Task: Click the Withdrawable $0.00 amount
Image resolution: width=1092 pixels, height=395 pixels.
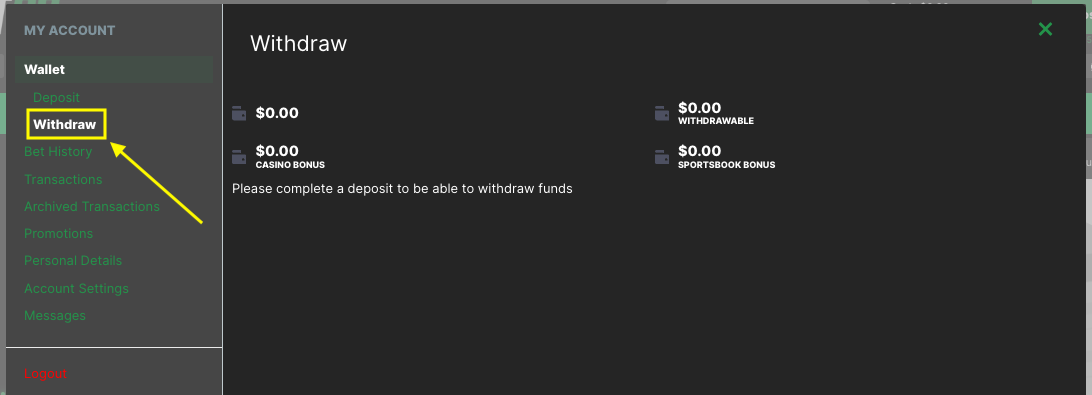Action: pos(700,108)
